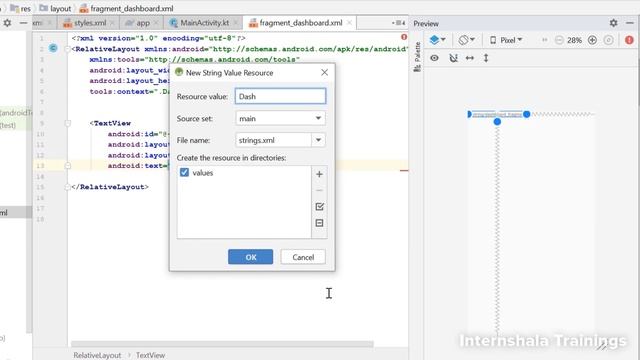The image size is (640, 360).
Task: Close the New String Value Resource dialog
Action: pyautogui.click(x=324, y=73)
